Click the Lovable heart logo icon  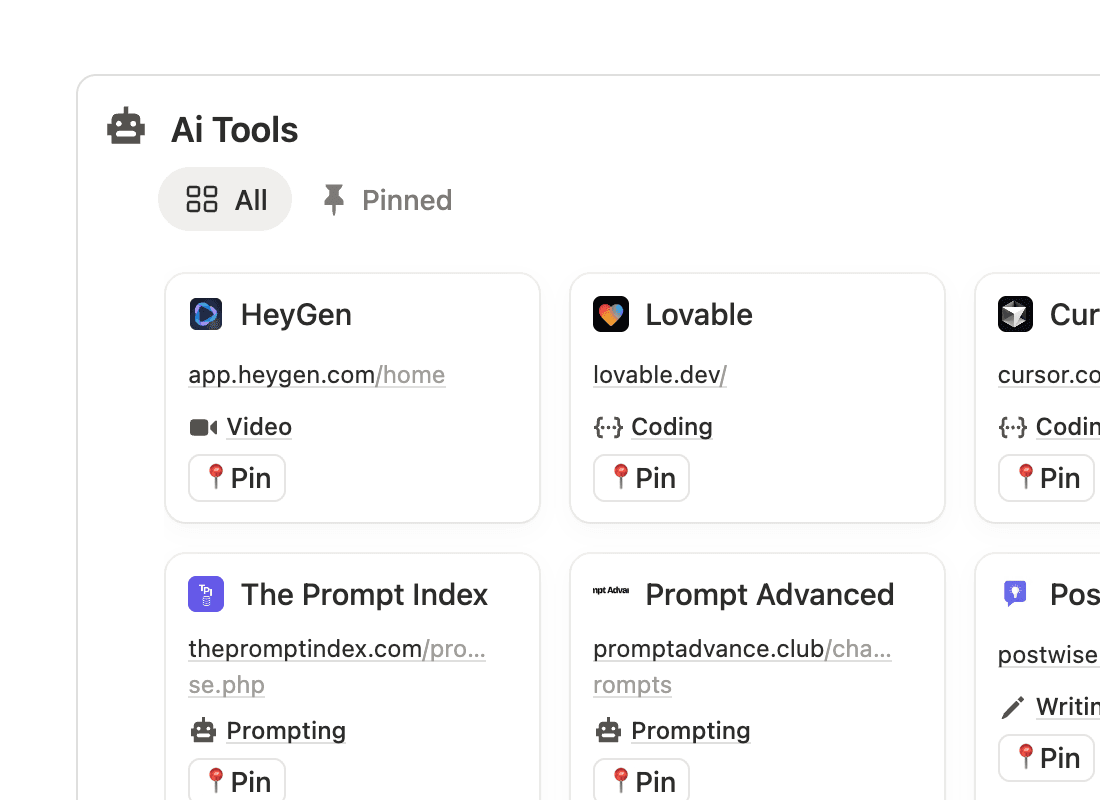[x=611, y=314]
